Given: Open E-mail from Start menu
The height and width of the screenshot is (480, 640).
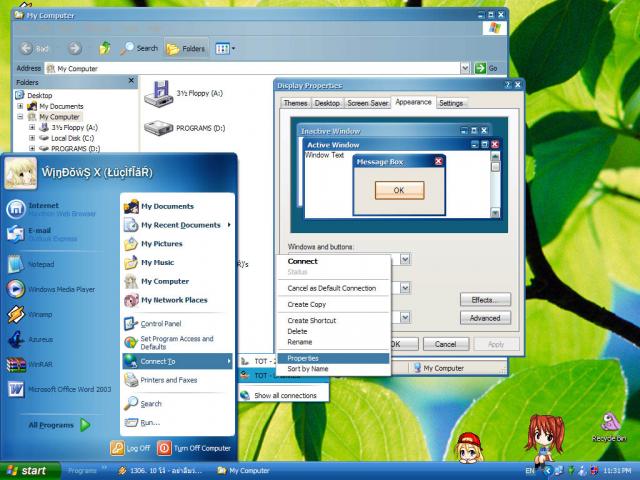Looking at the screenshot, I should [42, 234].
